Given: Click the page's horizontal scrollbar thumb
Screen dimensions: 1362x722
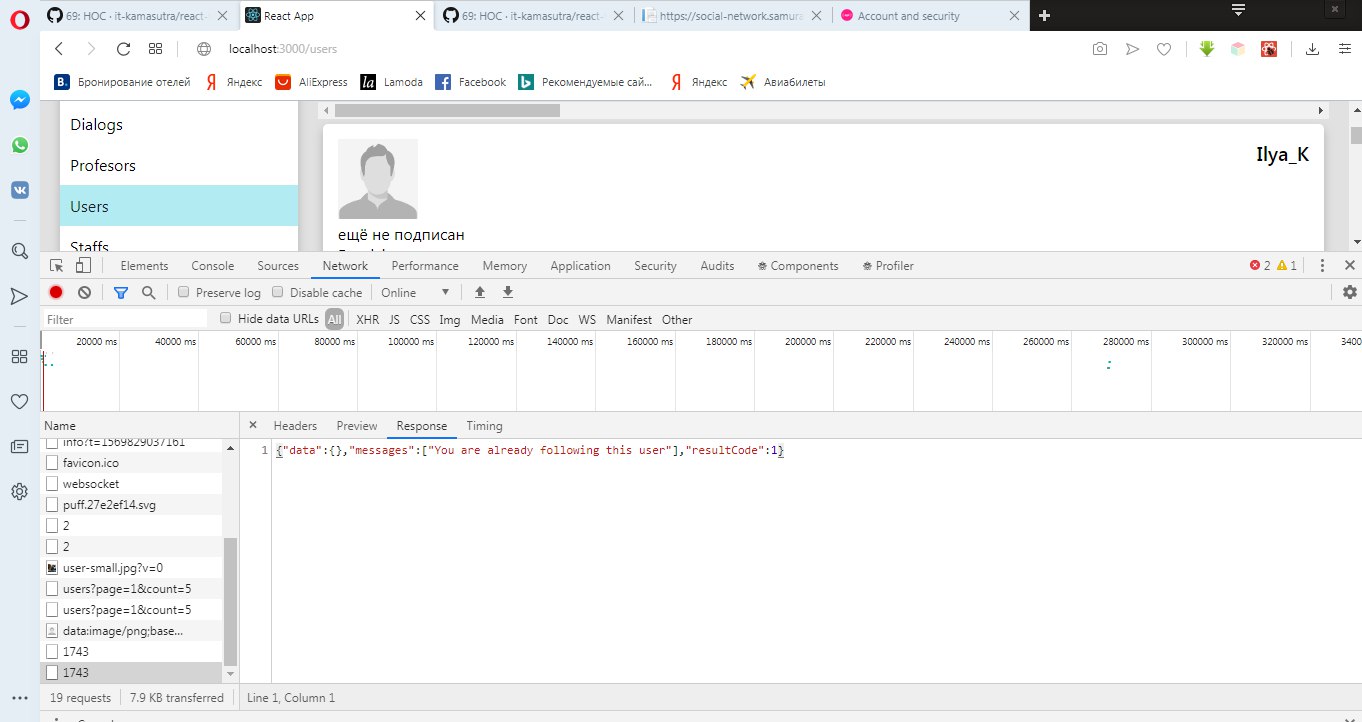Looking at the screenshot, I should [447, 110].
